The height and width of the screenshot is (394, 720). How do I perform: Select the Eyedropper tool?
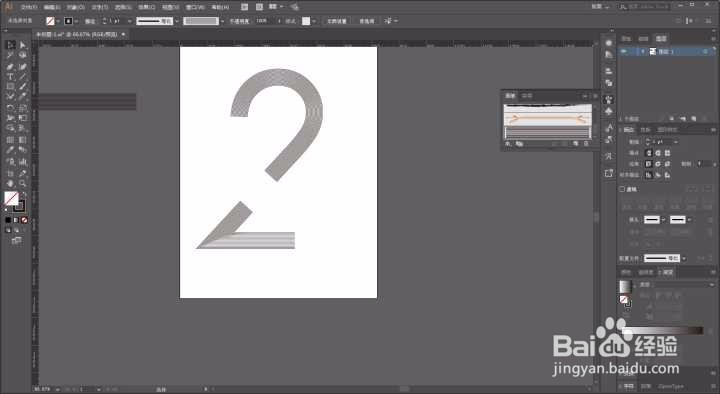[10, 150]
